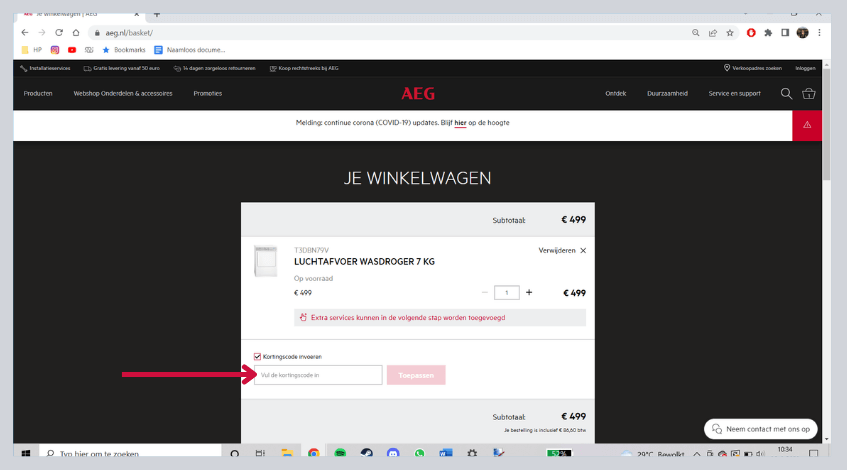Open Settings gear from the taskbar

[472, 453]
